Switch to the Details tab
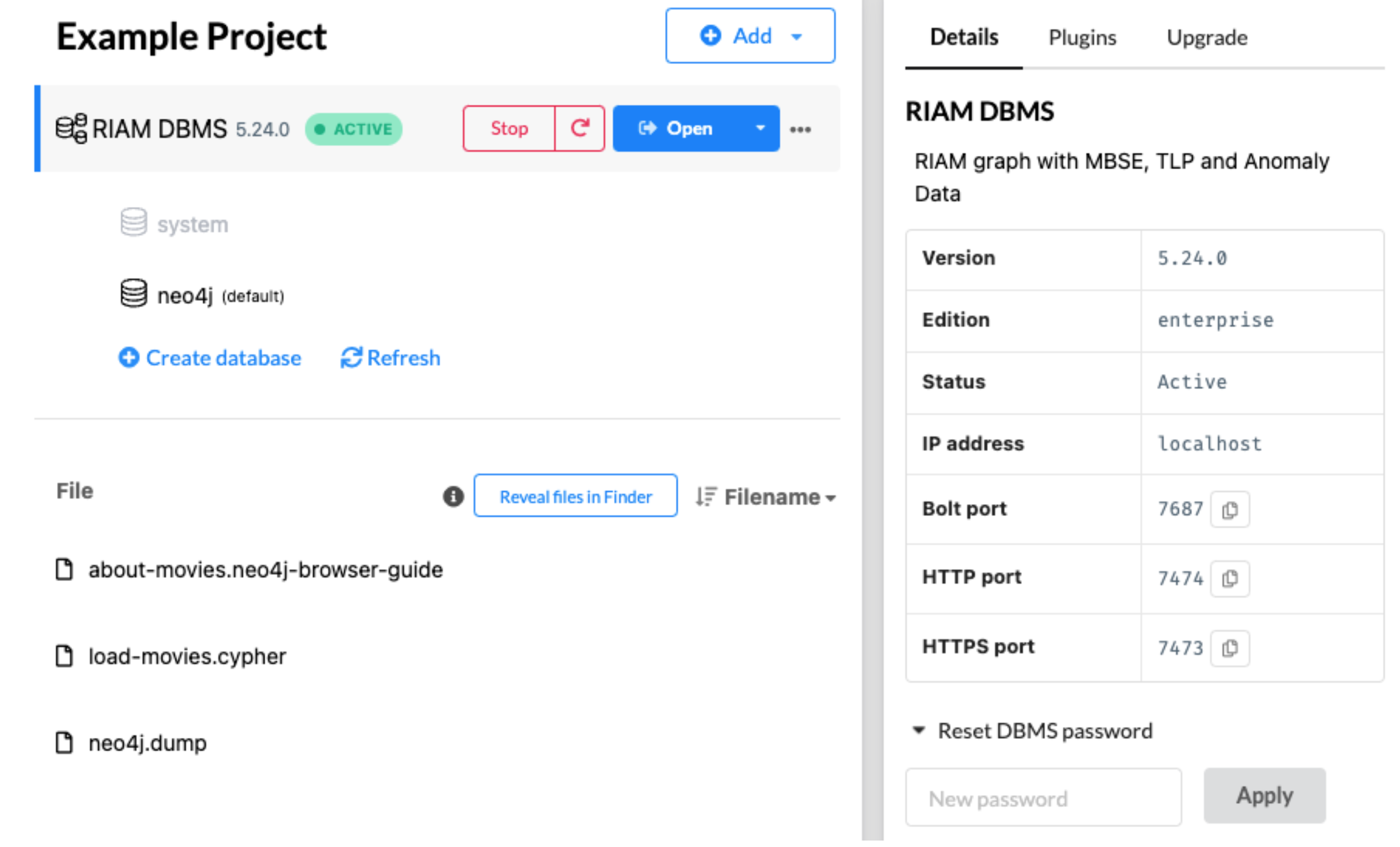 click(964, 37)
